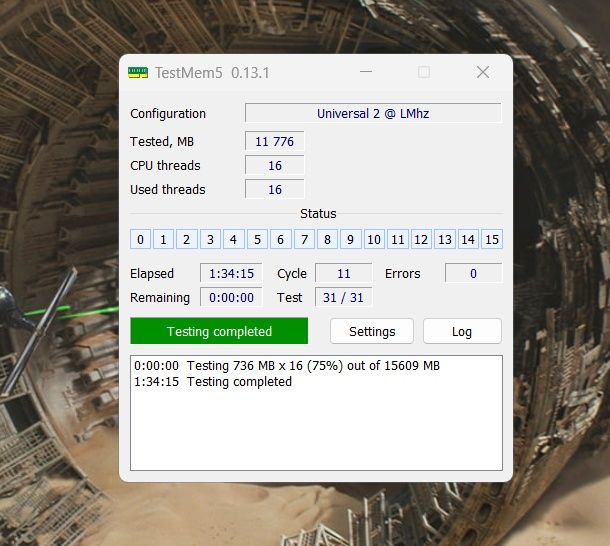Image resolution: width=610 pixels, height=546 pixels.
Task: Select thread status box 15
Action: [492, 239]
